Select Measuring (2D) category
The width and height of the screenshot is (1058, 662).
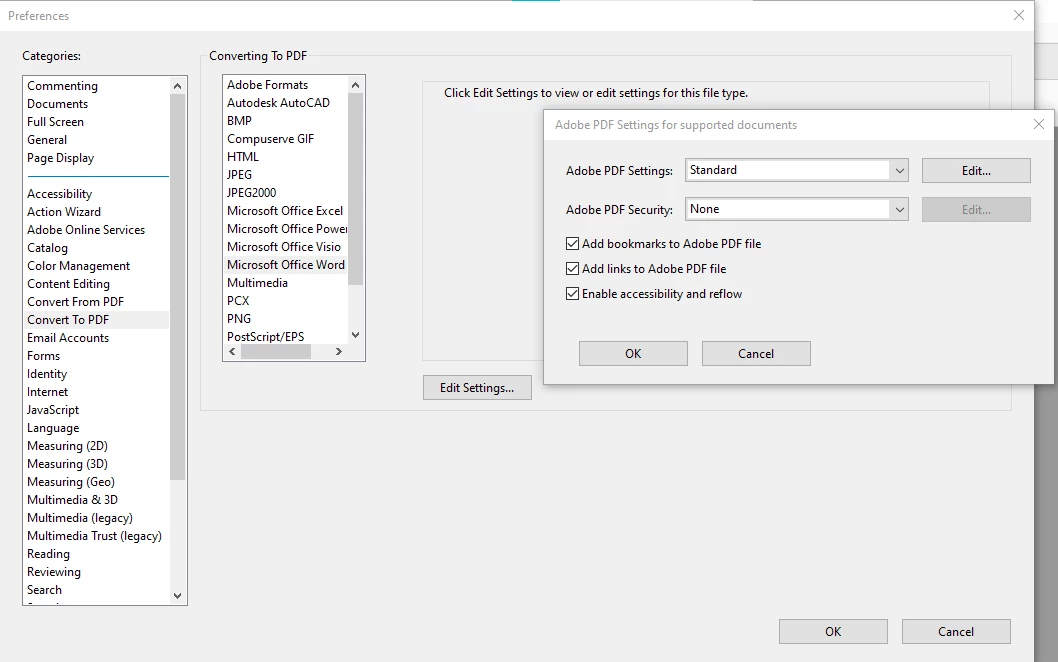[67, 446]
